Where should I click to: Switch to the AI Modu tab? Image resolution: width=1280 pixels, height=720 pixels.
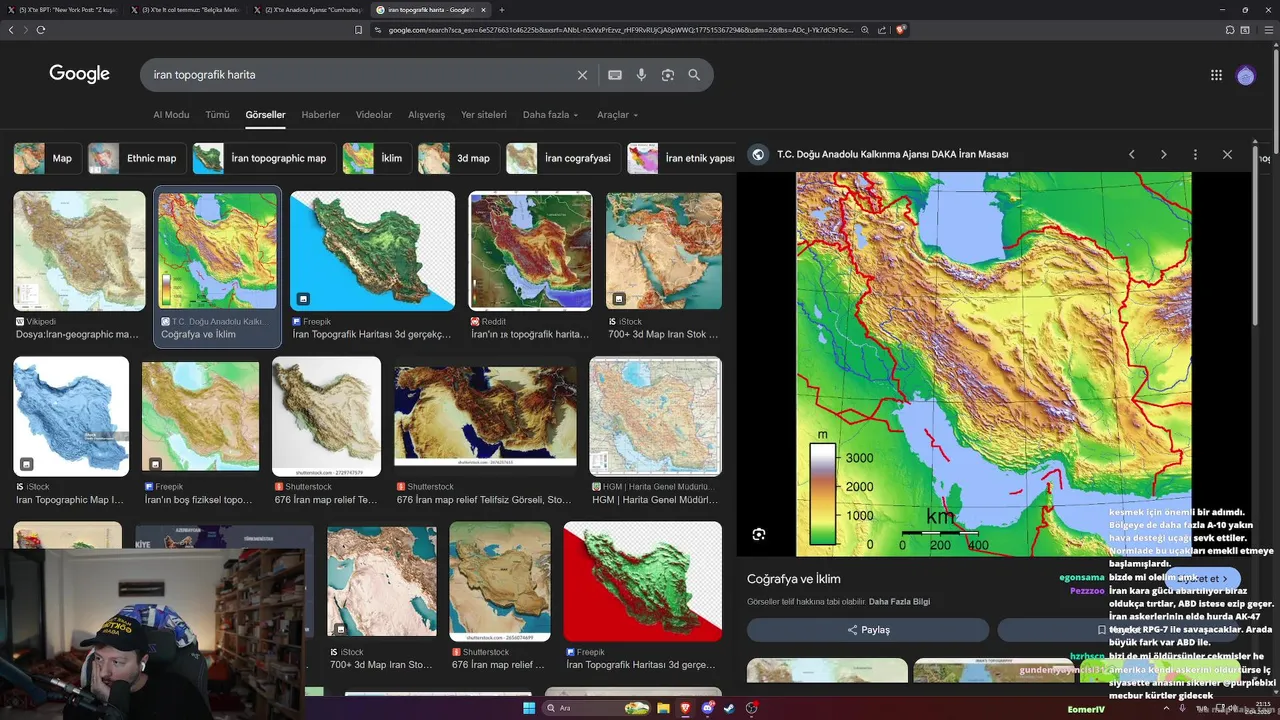(171, 115)
